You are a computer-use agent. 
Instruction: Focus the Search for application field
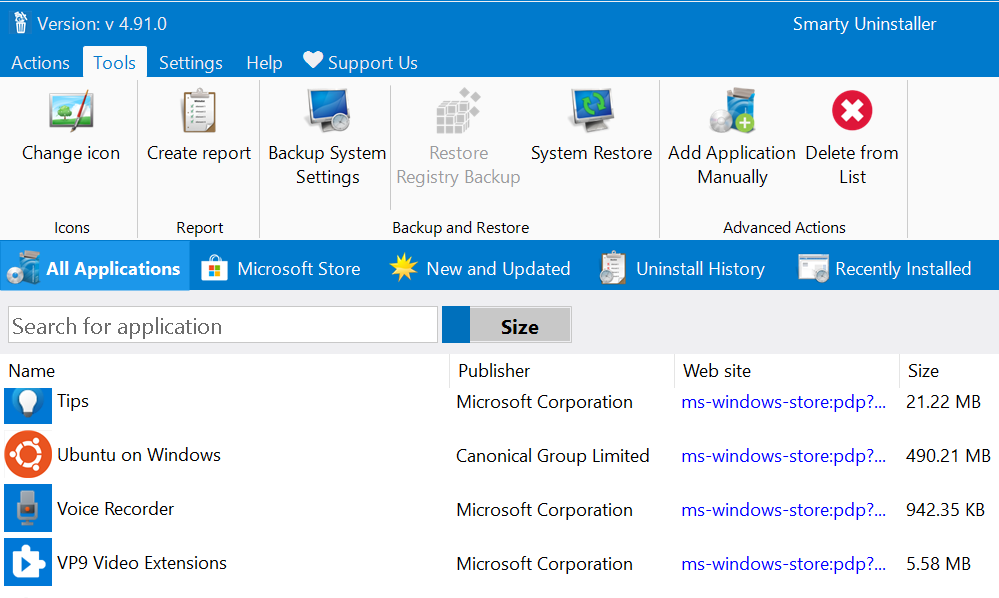pos(222,326)
